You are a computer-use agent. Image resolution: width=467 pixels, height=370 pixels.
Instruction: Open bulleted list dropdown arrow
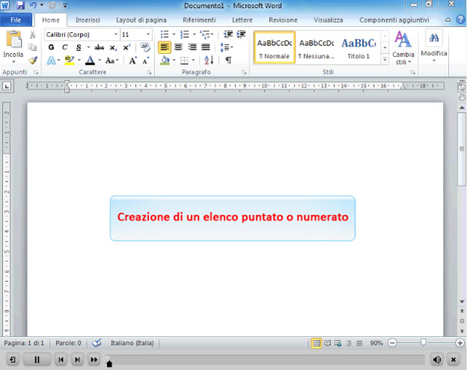point(174,34)
